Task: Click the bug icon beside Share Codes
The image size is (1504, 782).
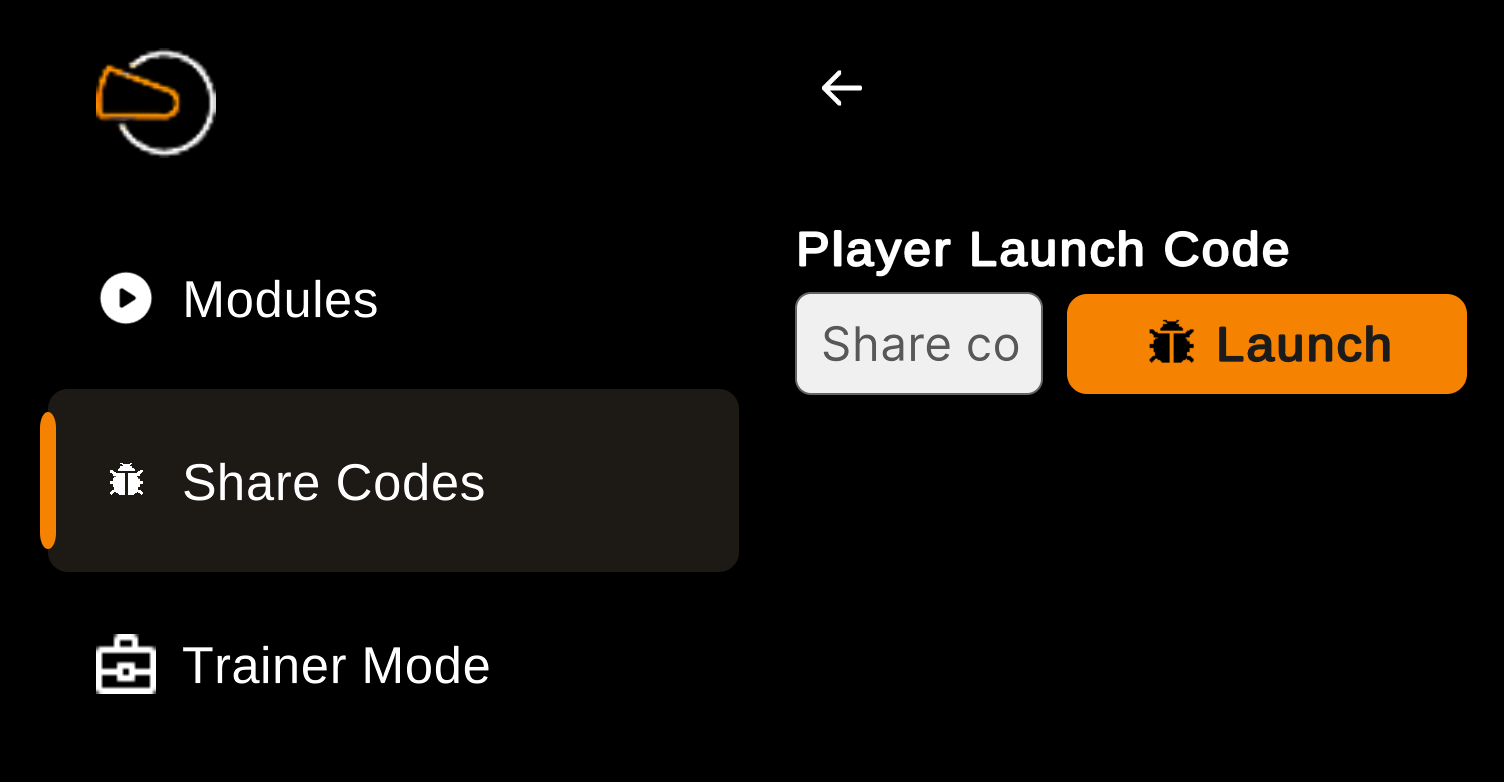Action: pos(126,481)
